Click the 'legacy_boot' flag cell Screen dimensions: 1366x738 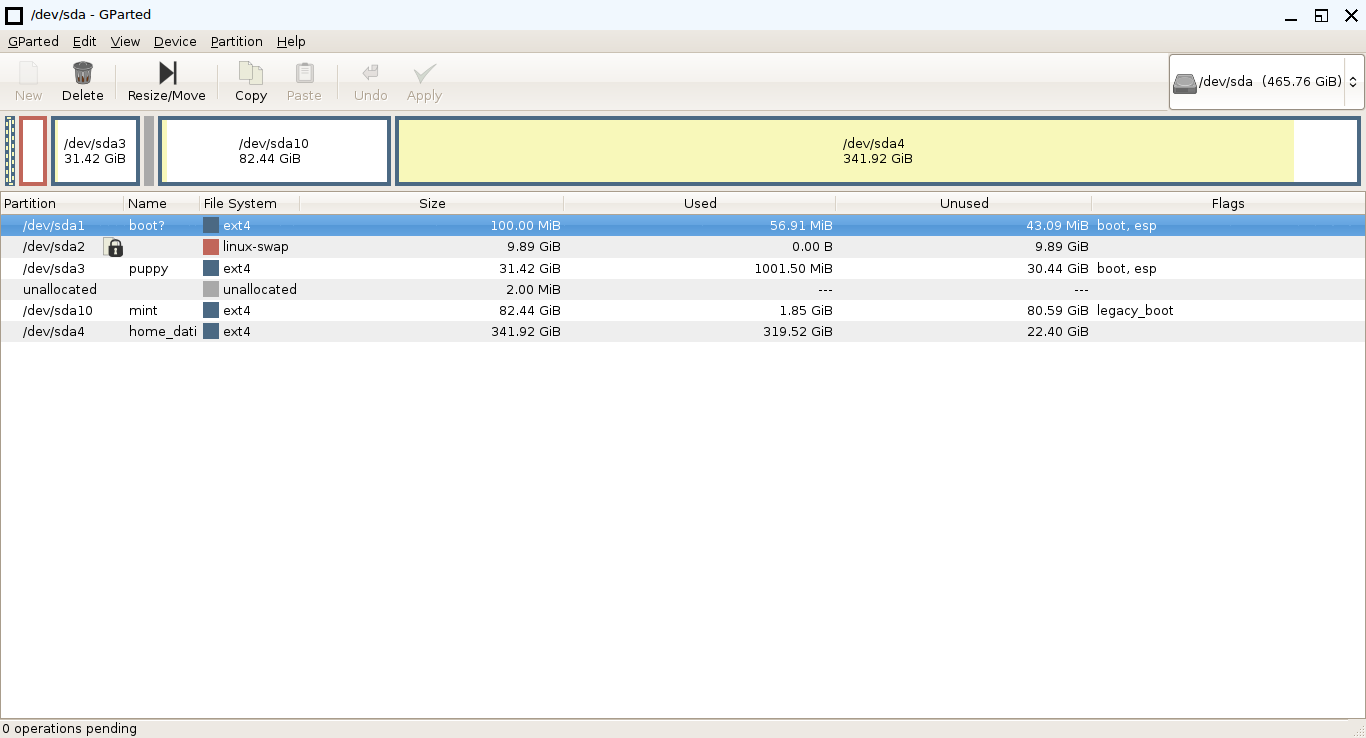(x=1135, y=311)
